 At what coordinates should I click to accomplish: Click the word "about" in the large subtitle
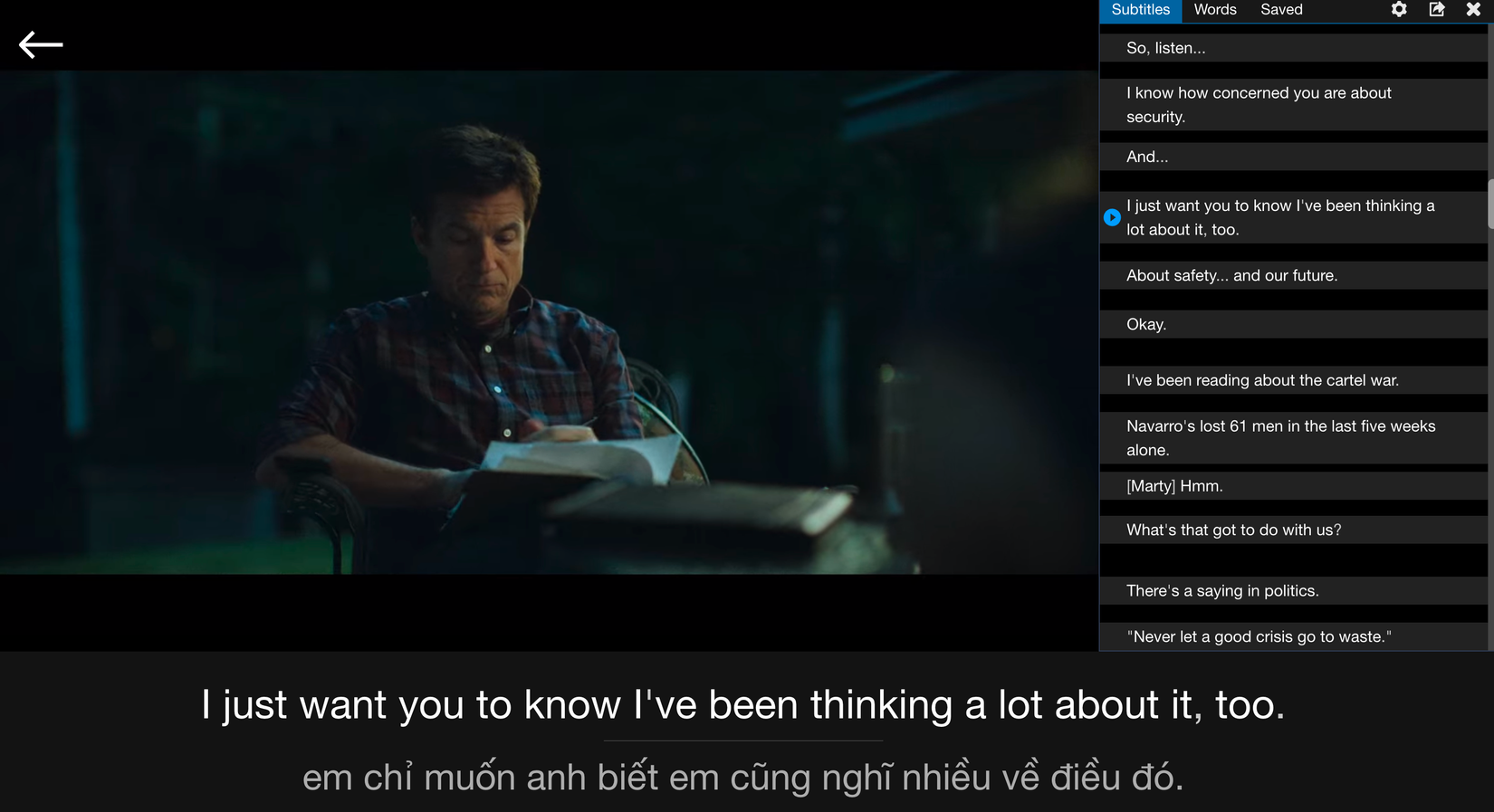pos(1106,705)
